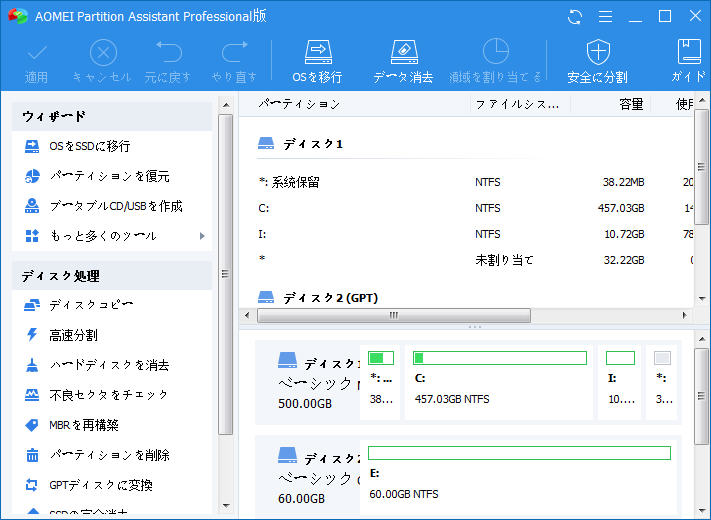This screenshot has width=711, height=520.
Task: Click the AOMEI application logo
Action: click(x=18, y=16)
